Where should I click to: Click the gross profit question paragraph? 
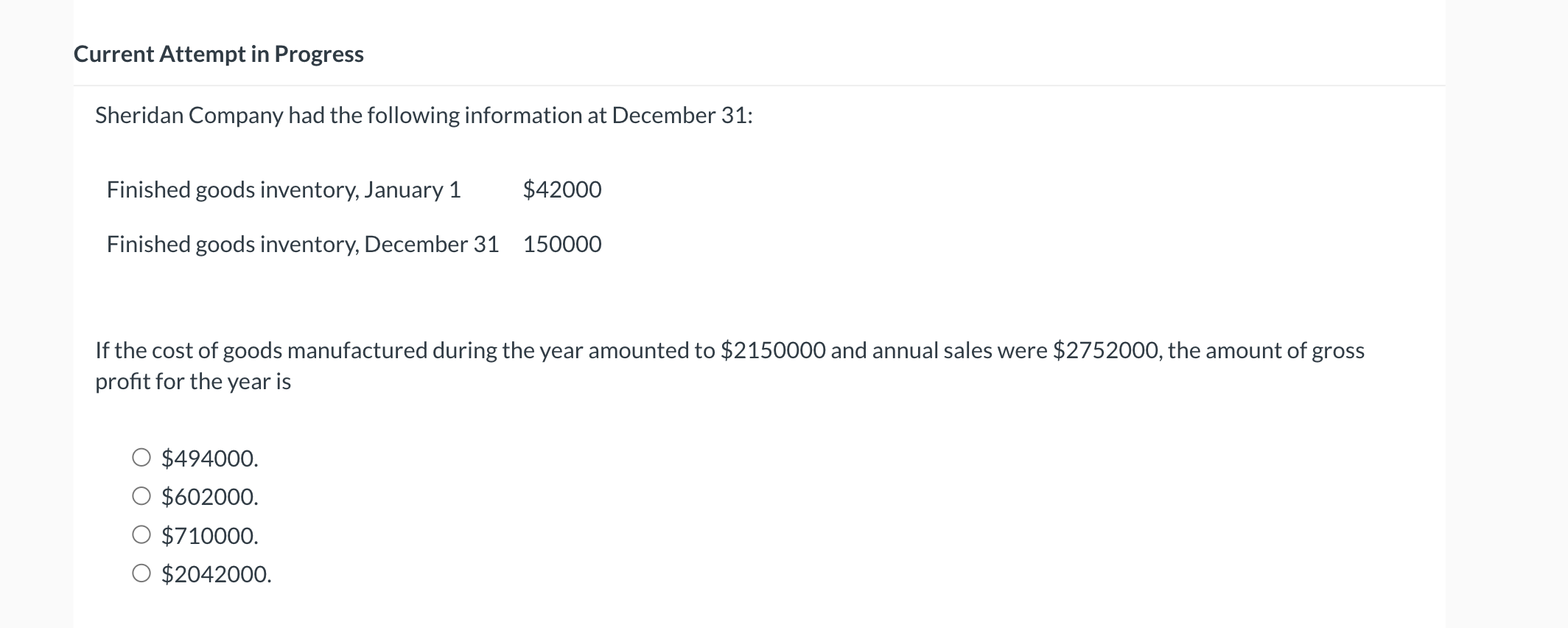[x=737, y=366]
